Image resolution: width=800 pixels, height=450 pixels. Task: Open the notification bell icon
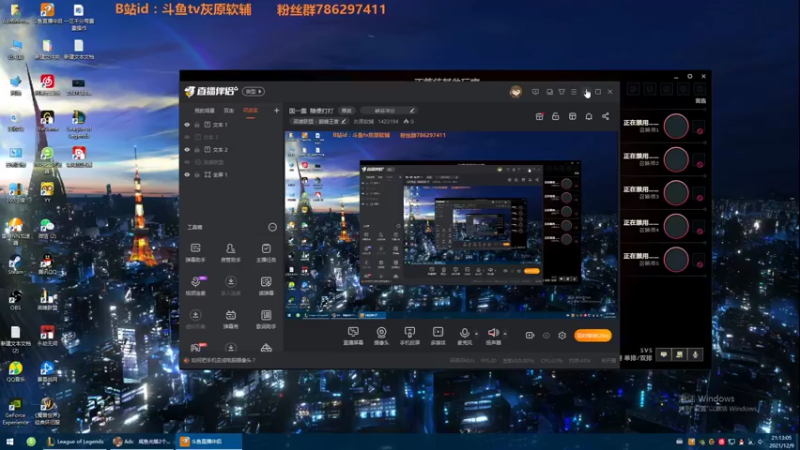pyautogui.click(x=589, y=116)
